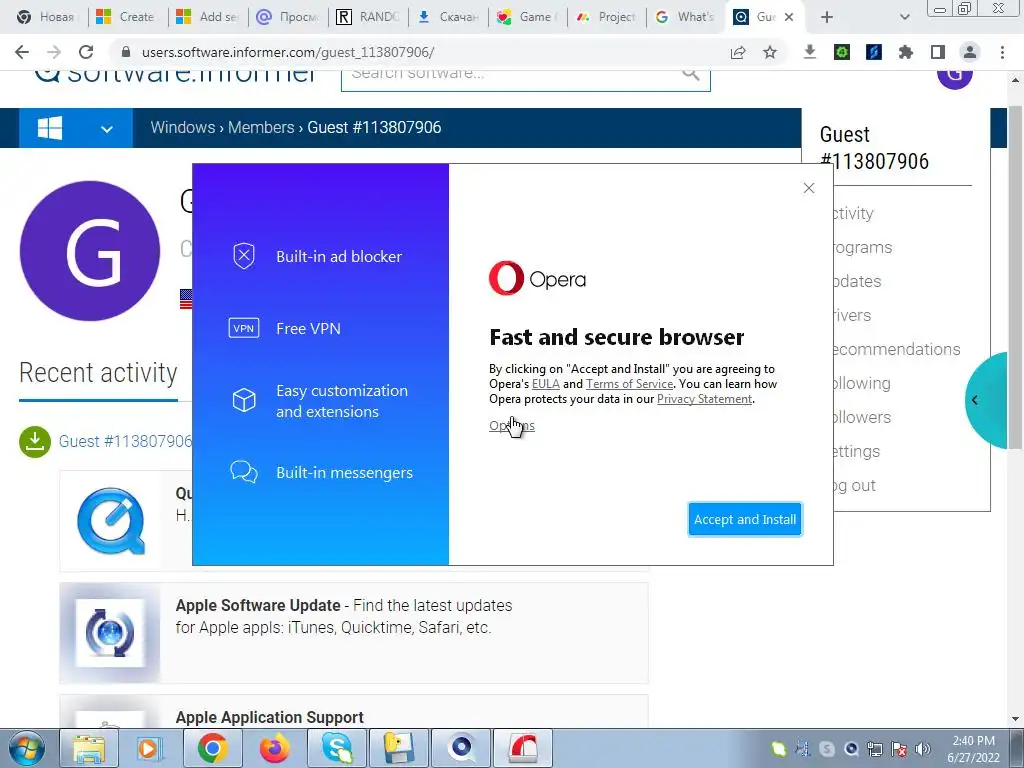
Task: Open the Windows breadcrumb link
Action: coord(182,127)
